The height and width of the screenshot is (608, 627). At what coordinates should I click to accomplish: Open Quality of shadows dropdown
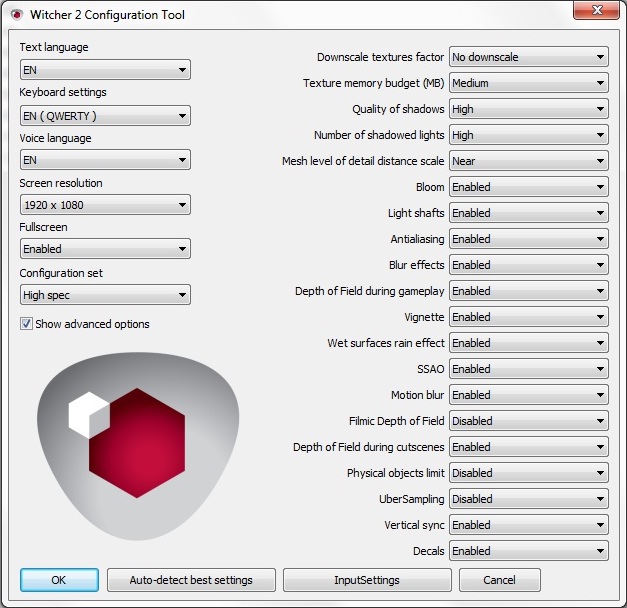click(x=529, y=109)
